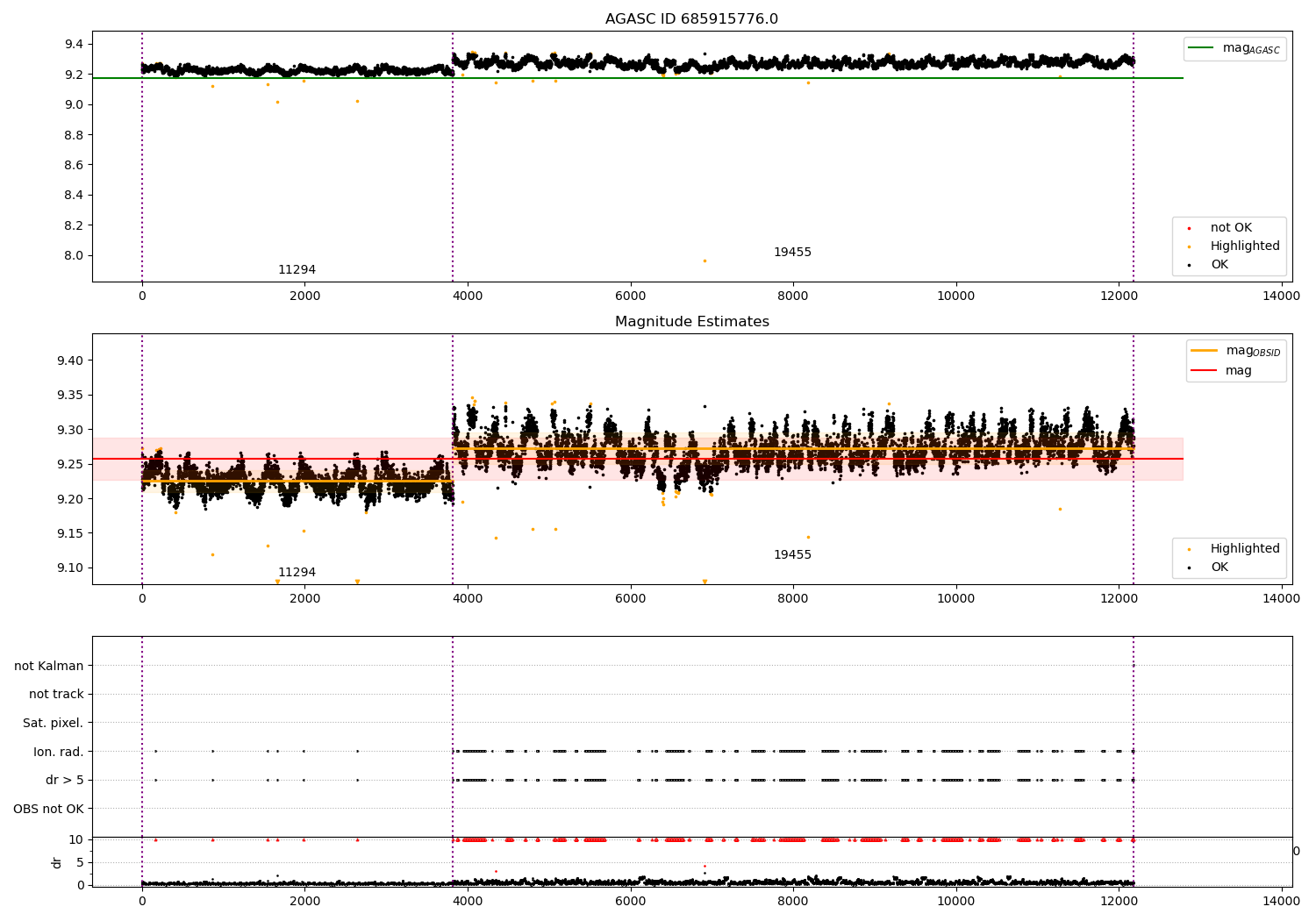Click the 'not Kalman' axis label
The image size is (1316, 921).
pyautogui.click(x=49, y=666)
